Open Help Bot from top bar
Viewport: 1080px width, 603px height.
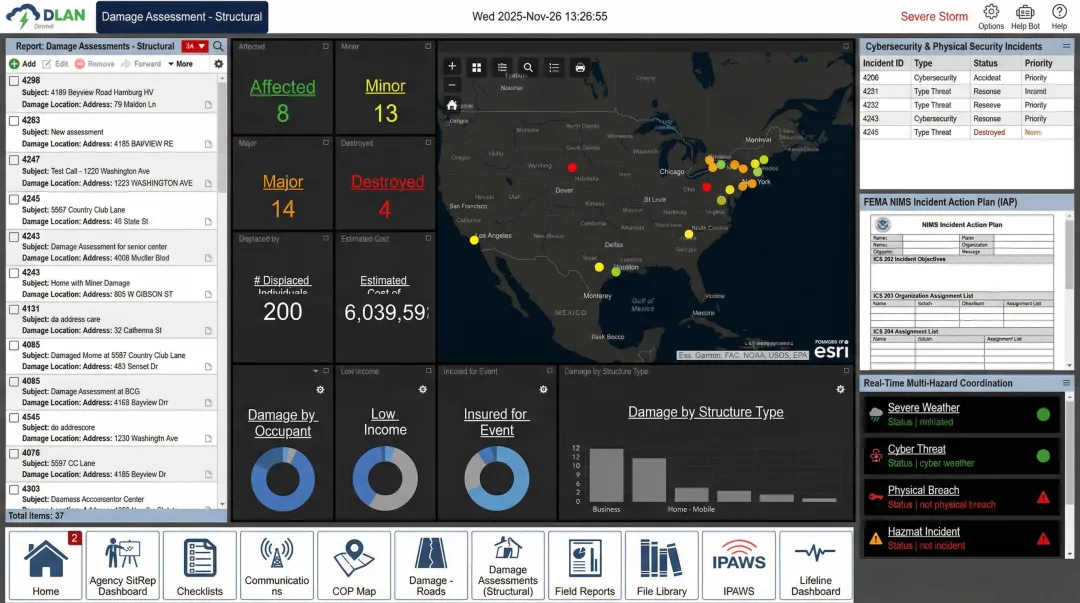(1025, 16)
